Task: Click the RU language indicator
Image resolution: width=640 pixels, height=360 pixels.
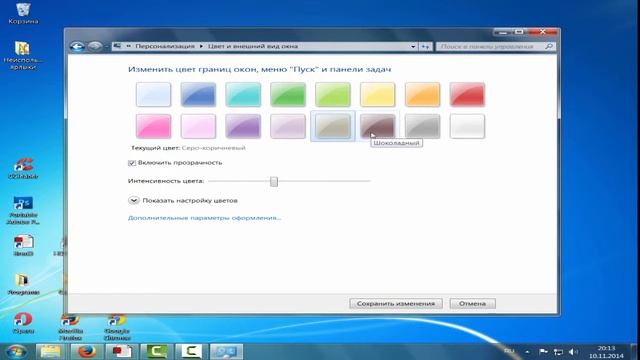Action: click(509, 351)
